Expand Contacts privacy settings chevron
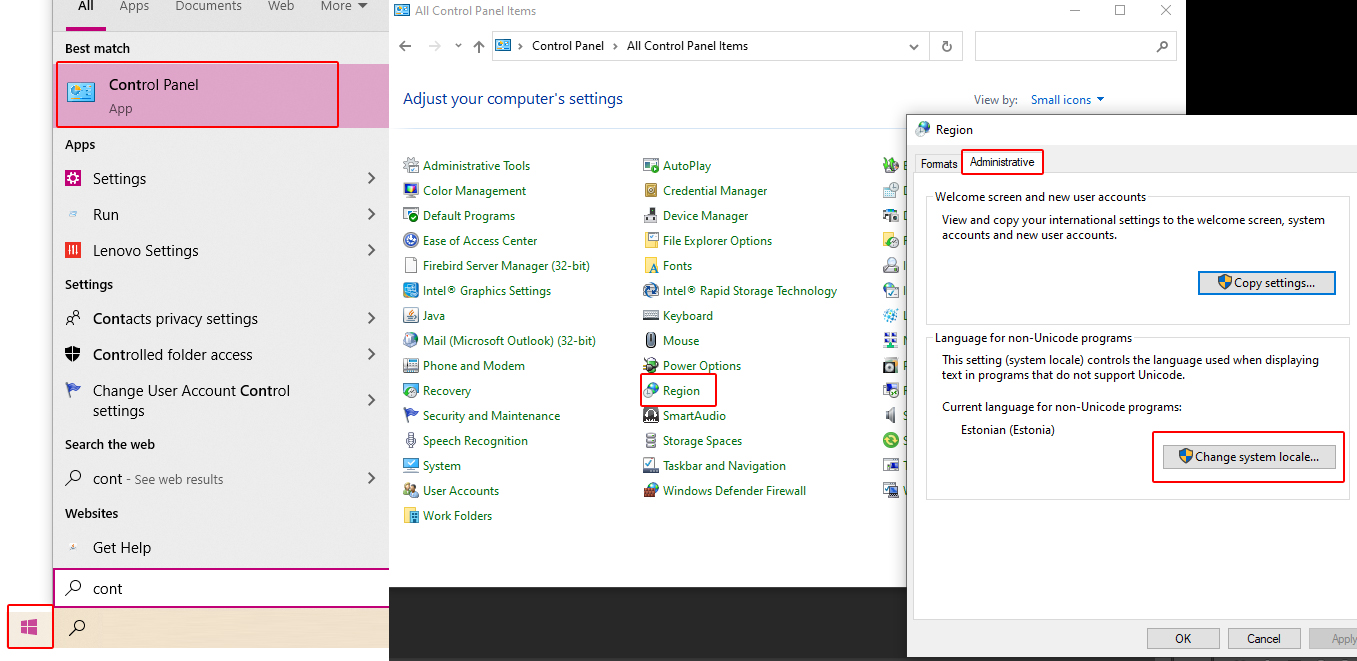Viewport: 1357px width, 661px height. click(371, 318)
